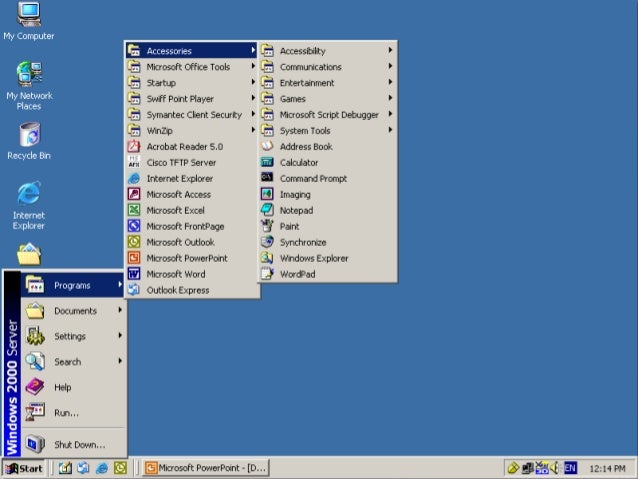Click the Outlook Express icon in Programs
This screenshot has width=638, height=479.
(x=134, y=290)
